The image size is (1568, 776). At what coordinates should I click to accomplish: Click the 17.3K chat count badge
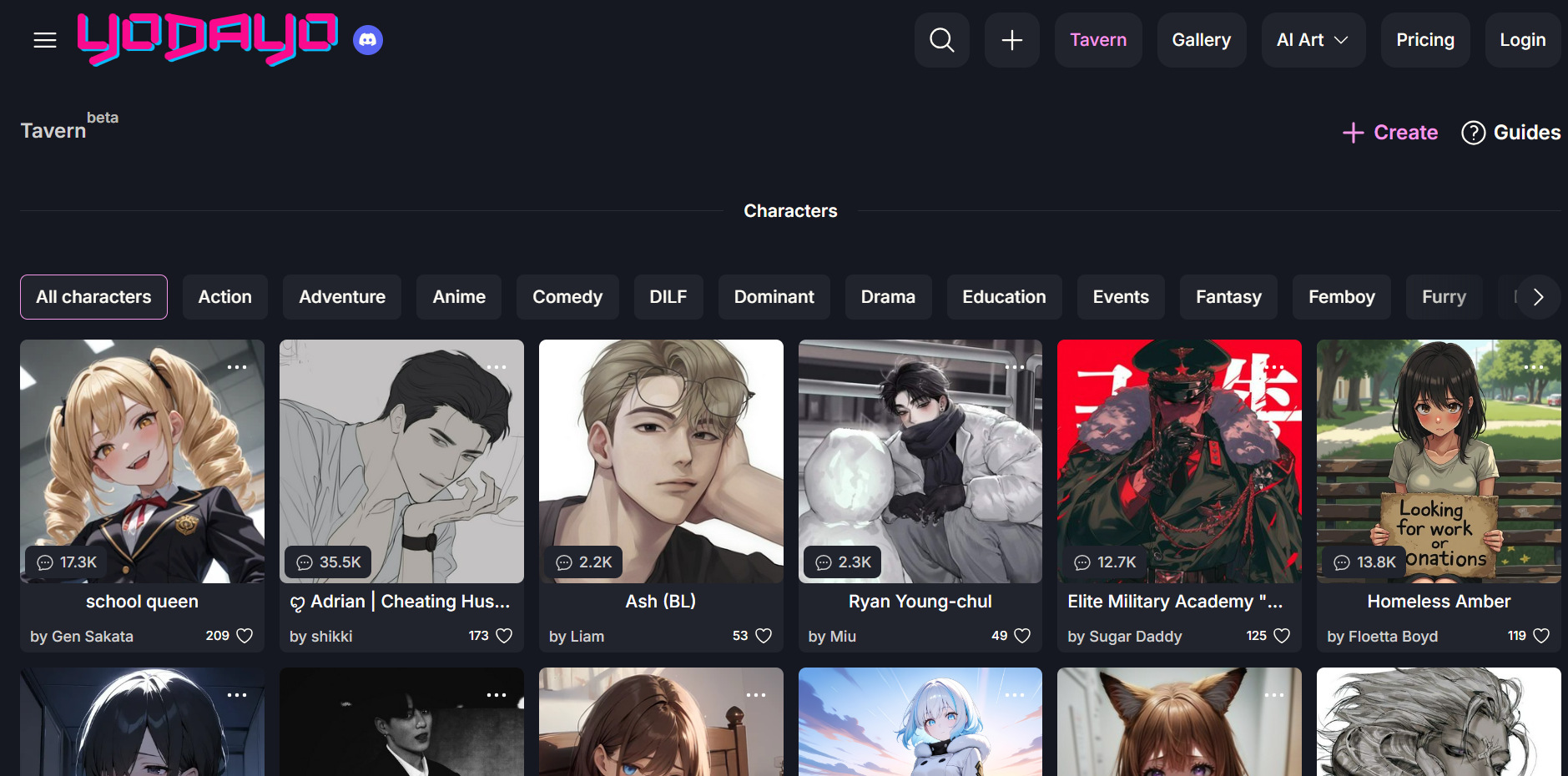[x=67, y=562]
